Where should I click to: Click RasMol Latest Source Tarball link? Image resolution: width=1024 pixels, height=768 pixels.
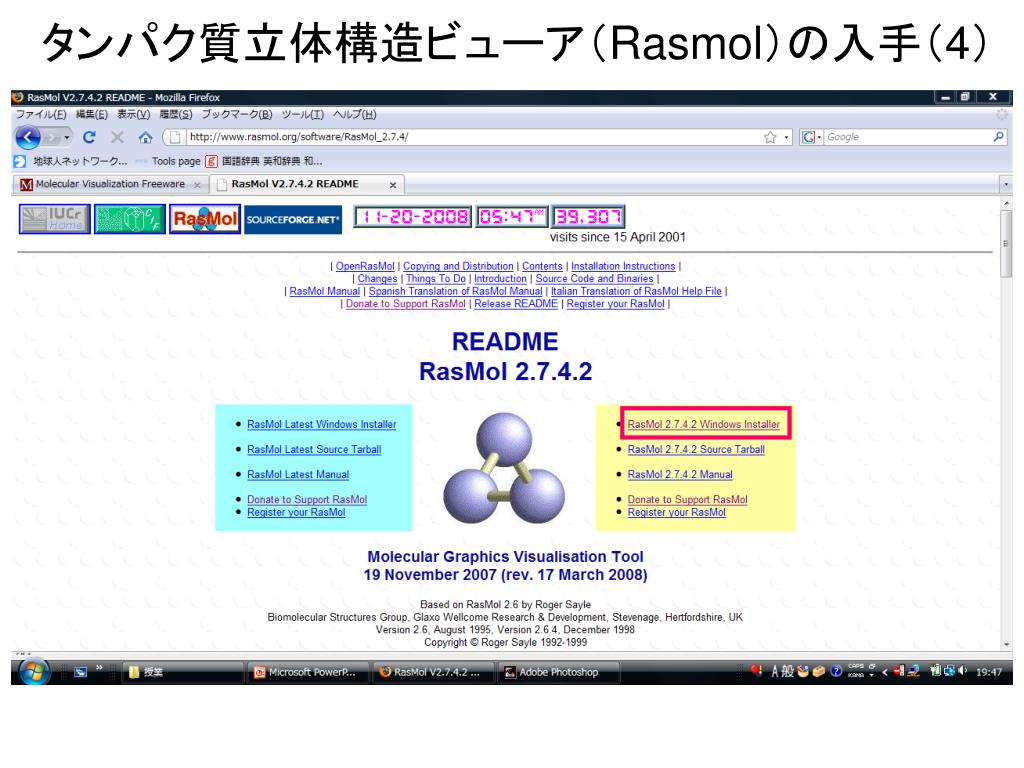click(314, 450)
